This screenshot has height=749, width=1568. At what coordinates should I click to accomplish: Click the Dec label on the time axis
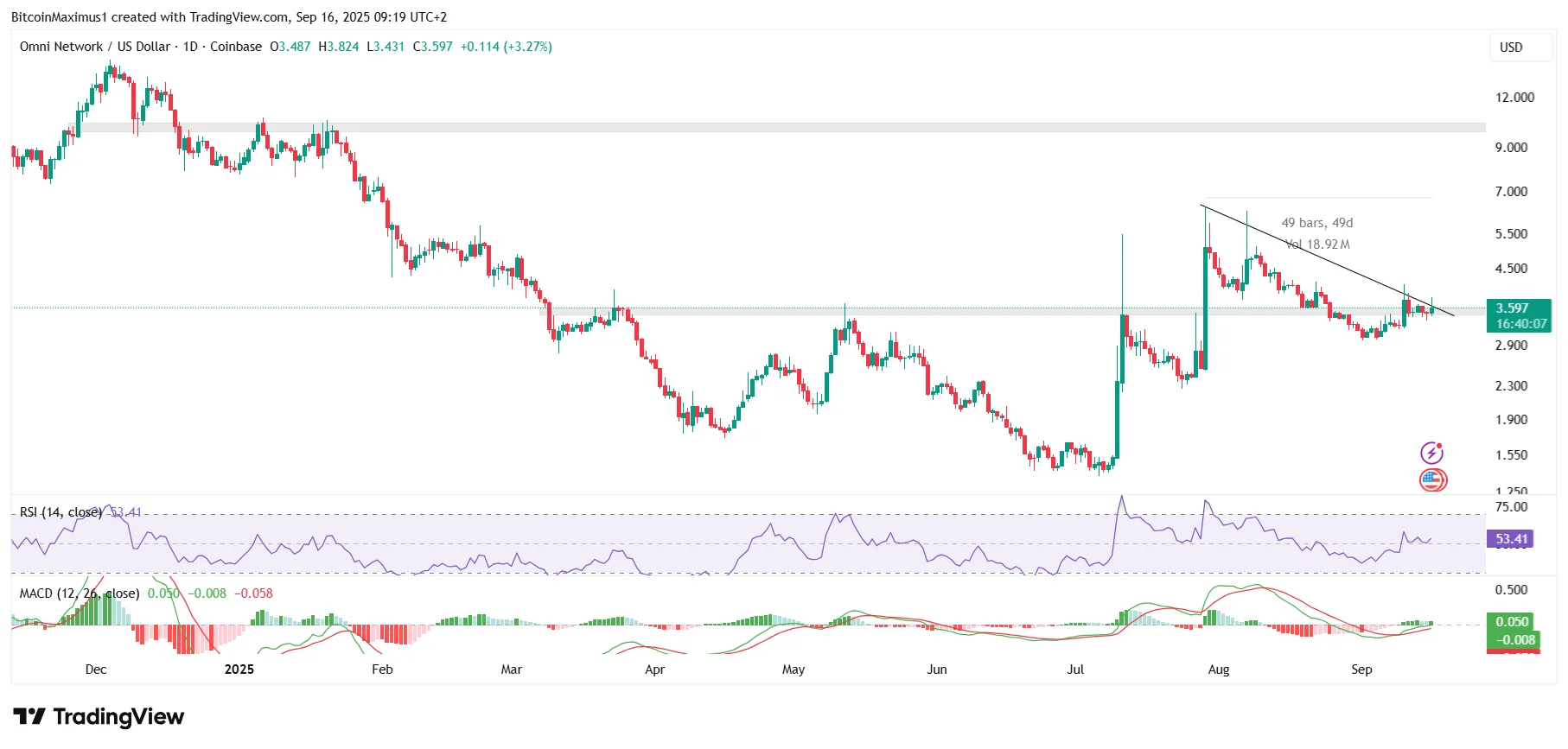(96, 670)
